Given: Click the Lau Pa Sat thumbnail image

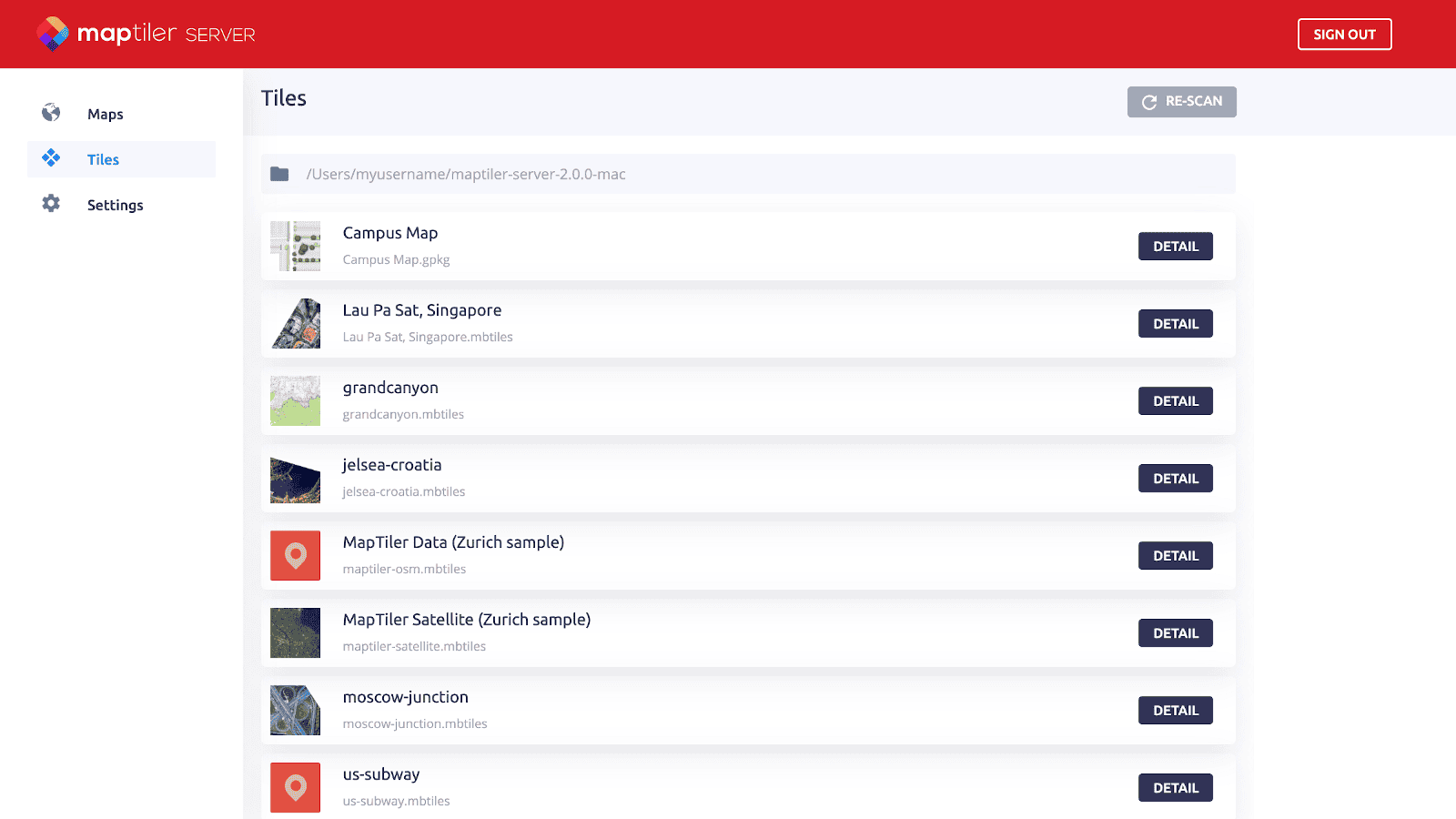Looking at the screenshot, I should tap(295, 323).
